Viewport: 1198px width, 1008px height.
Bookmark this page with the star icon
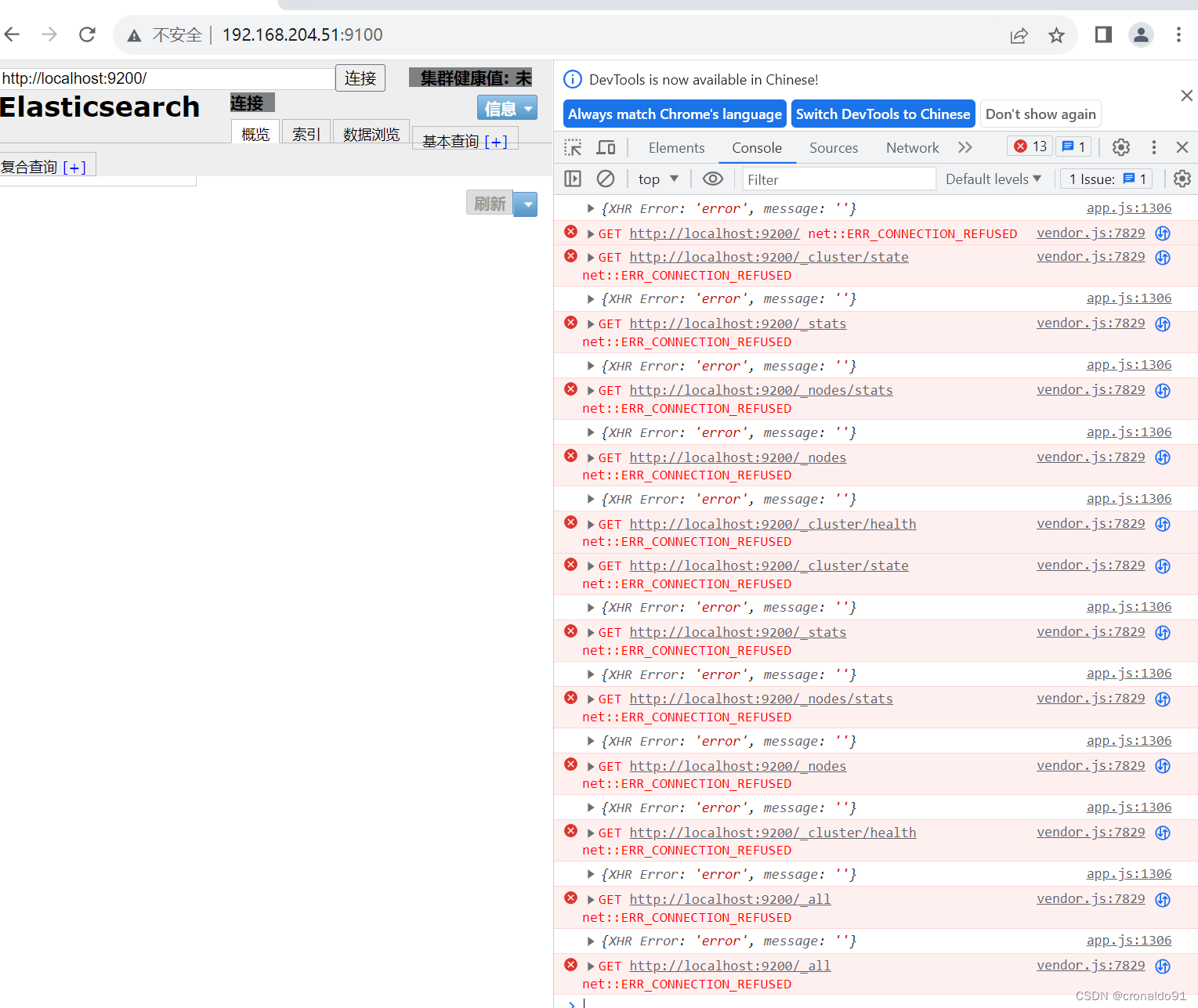(1056, 35)
